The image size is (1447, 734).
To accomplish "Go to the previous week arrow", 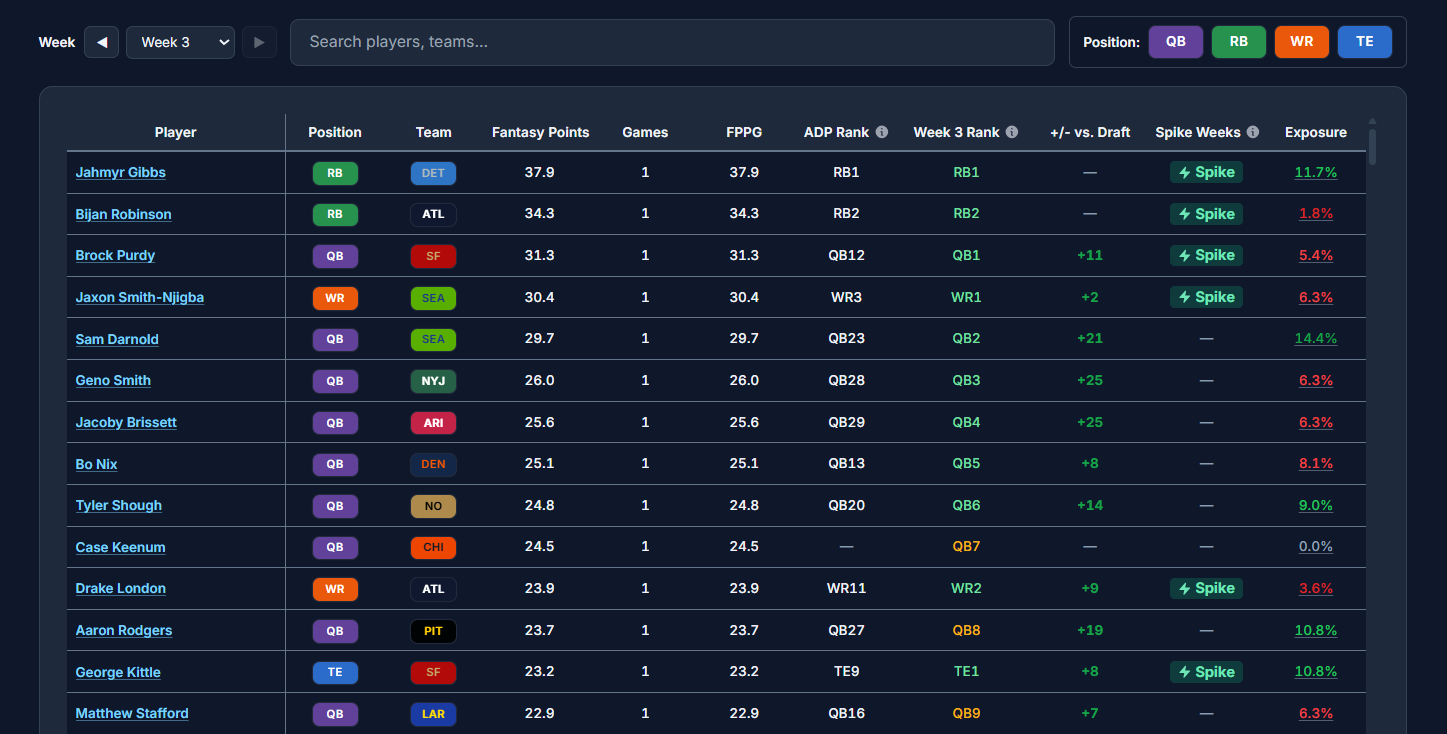I will tap(102, 42).
